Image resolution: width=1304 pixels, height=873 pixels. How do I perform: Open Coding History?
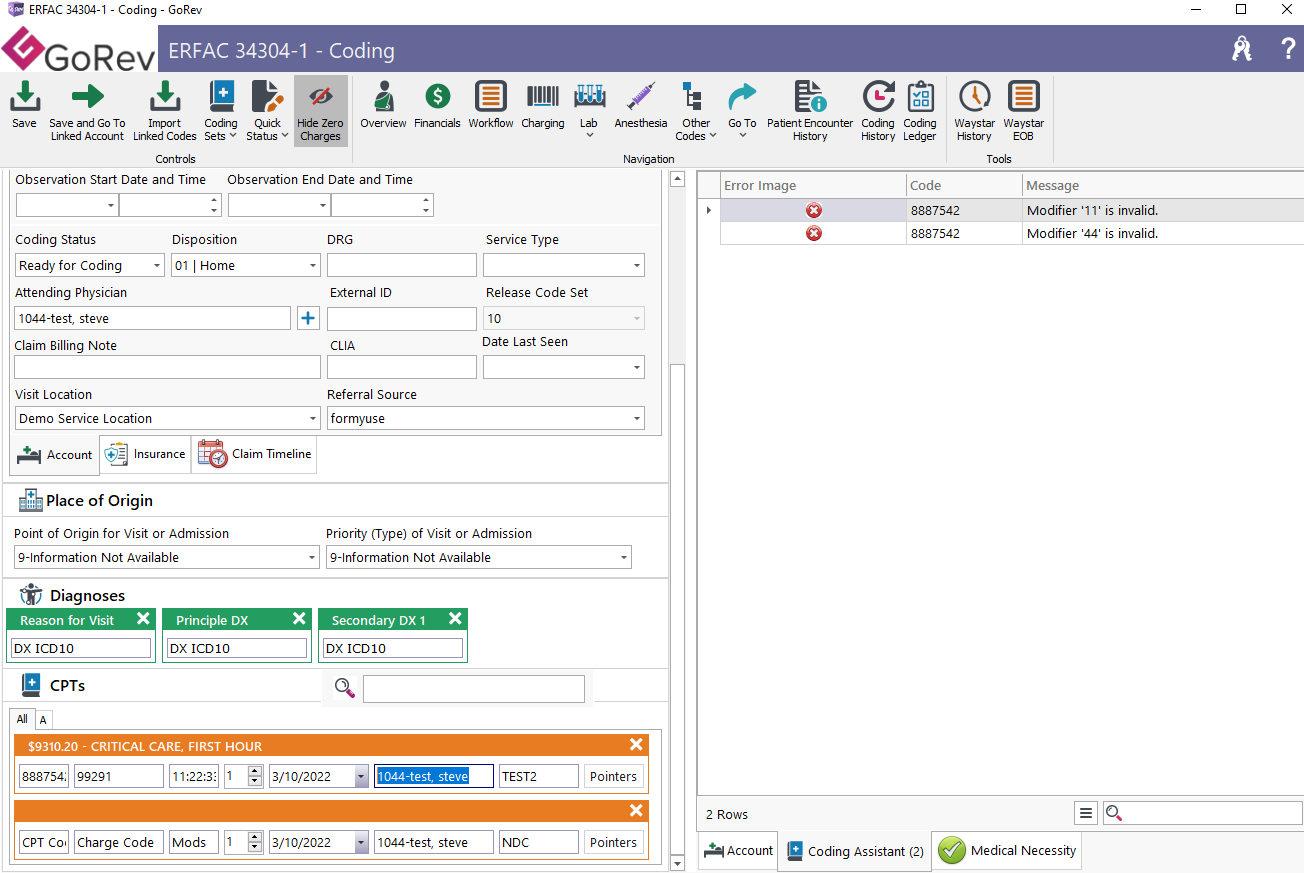coord(878,111)
